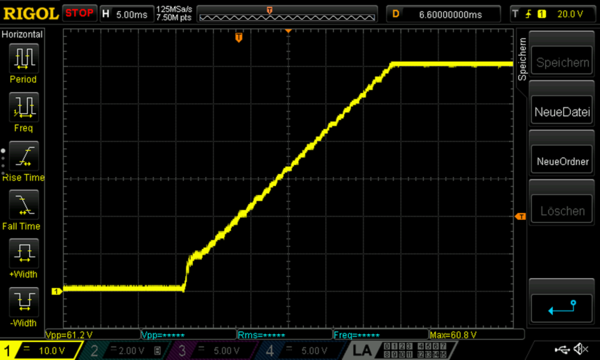Select the -Width measurement icon
Image resolution: width=600 pixels, height=360 pixels.
click(24, 302)
